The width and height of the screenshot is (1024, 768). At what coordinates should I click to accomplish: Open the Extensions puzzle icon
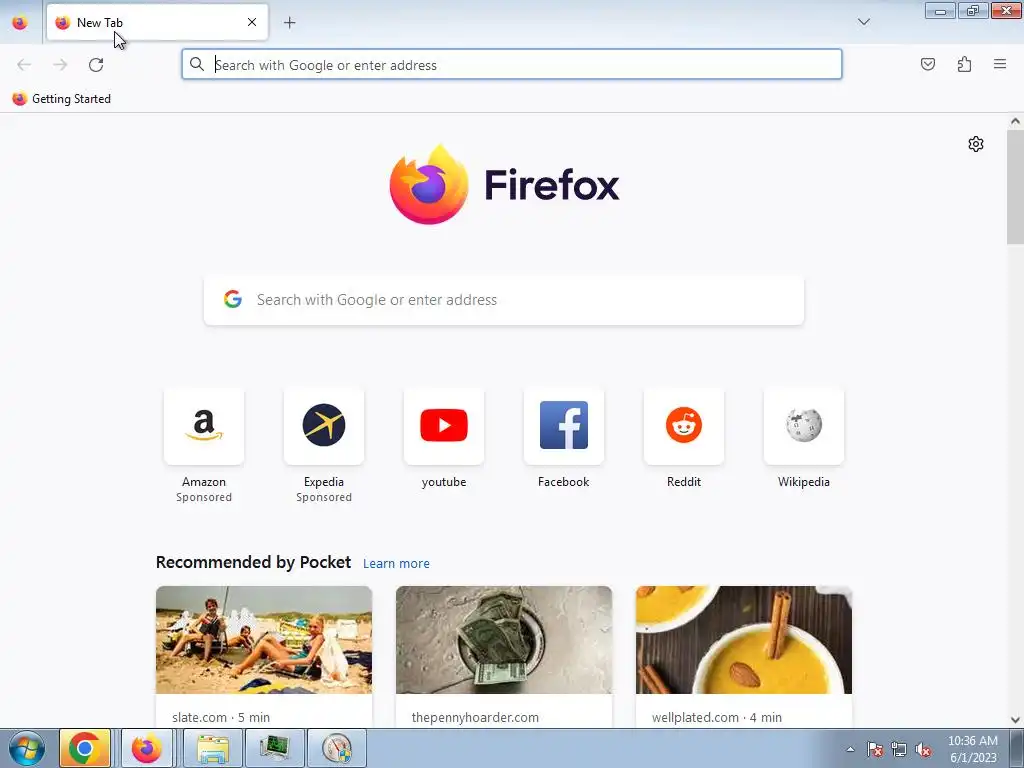964,64
